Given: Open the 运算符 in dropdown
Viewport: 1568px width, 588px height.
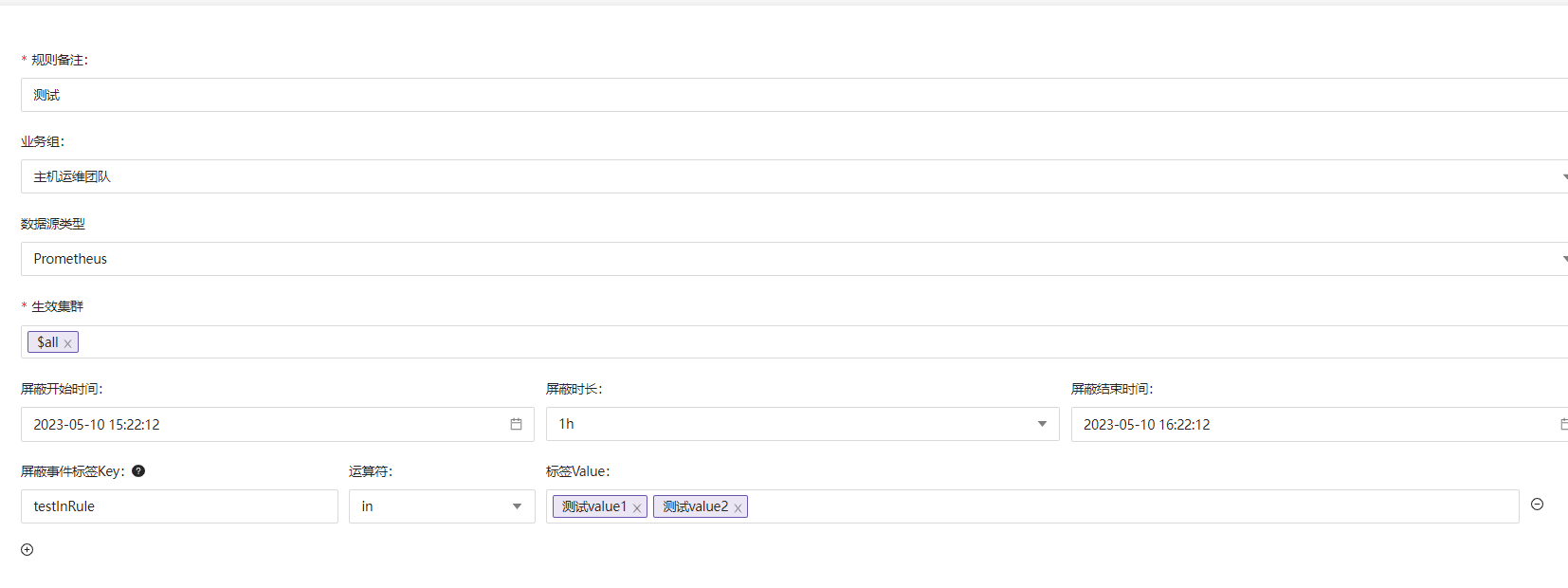Looking at the screenshot, I should [x=442, y=506].
